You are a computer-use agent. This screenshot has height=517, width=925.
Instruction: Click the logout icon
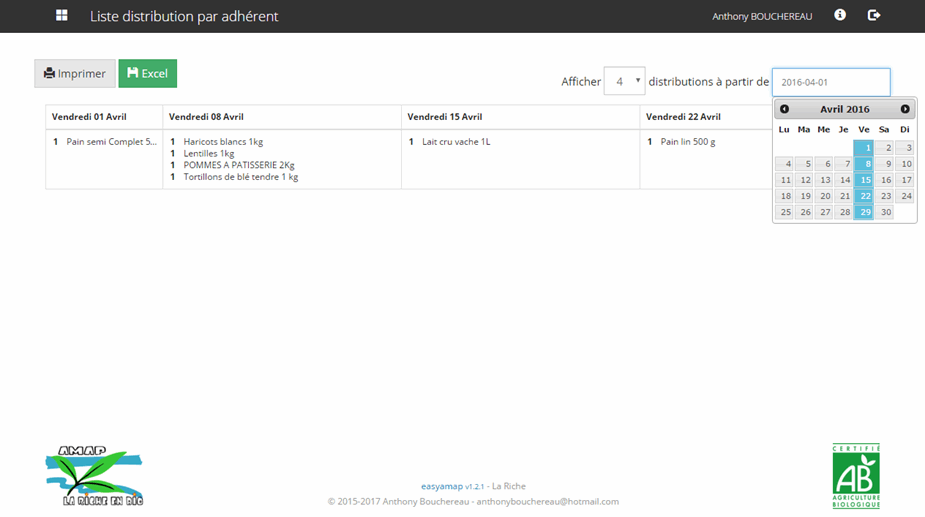(x=874, y=15)
